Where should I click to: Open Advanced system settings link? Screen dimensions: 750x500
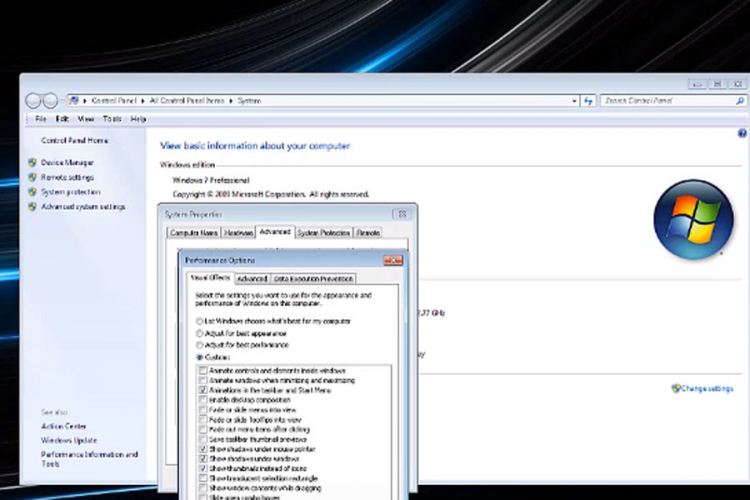click(83, 207)
